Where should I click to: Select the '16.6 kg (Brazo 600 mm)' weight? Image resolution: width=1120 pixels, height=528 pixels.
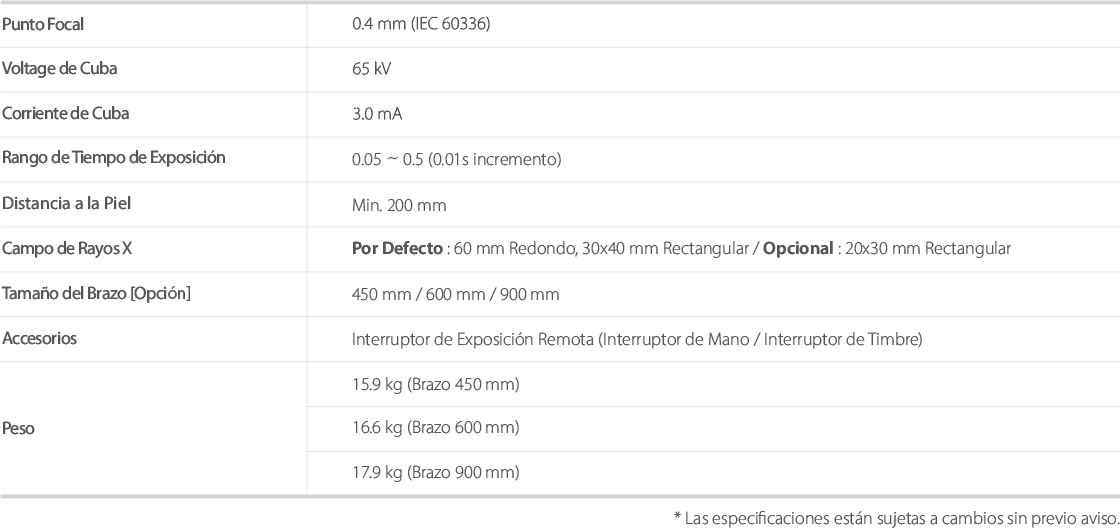coord(435,428)
